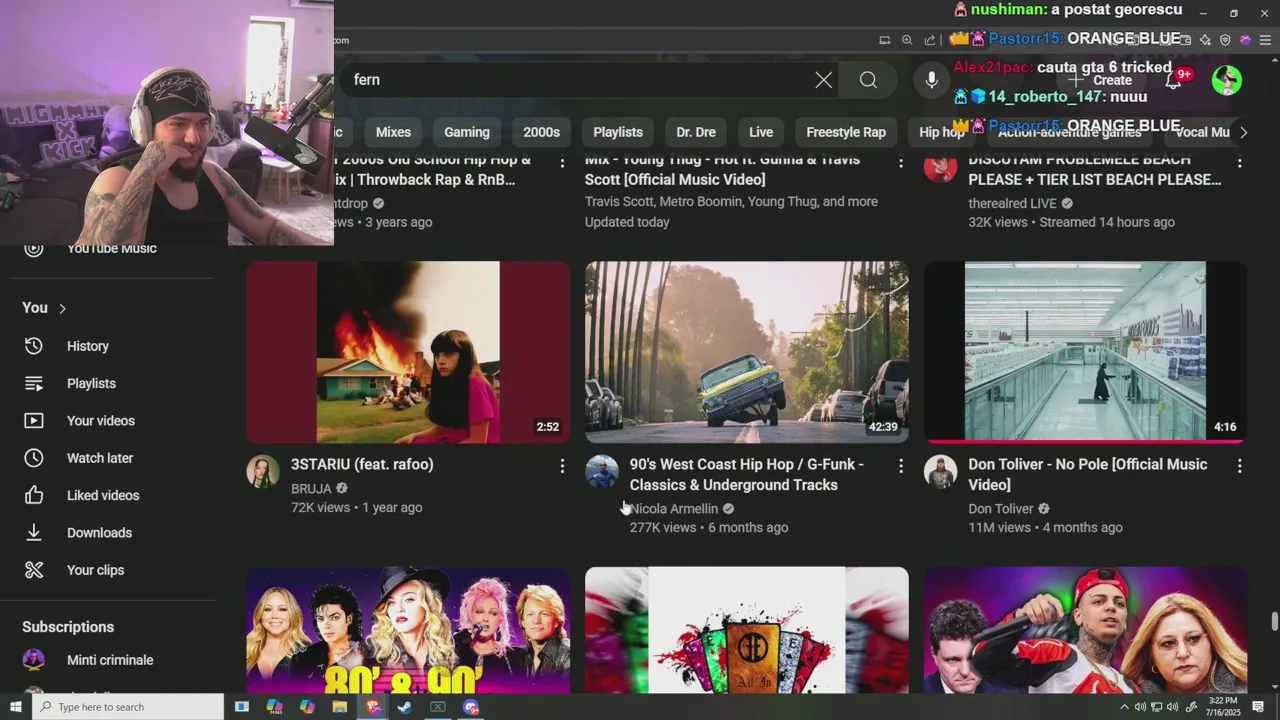Play the supermarket No Pole thumbnail
This screenshot has height=720, width=1280.
tap(1085, 352)
